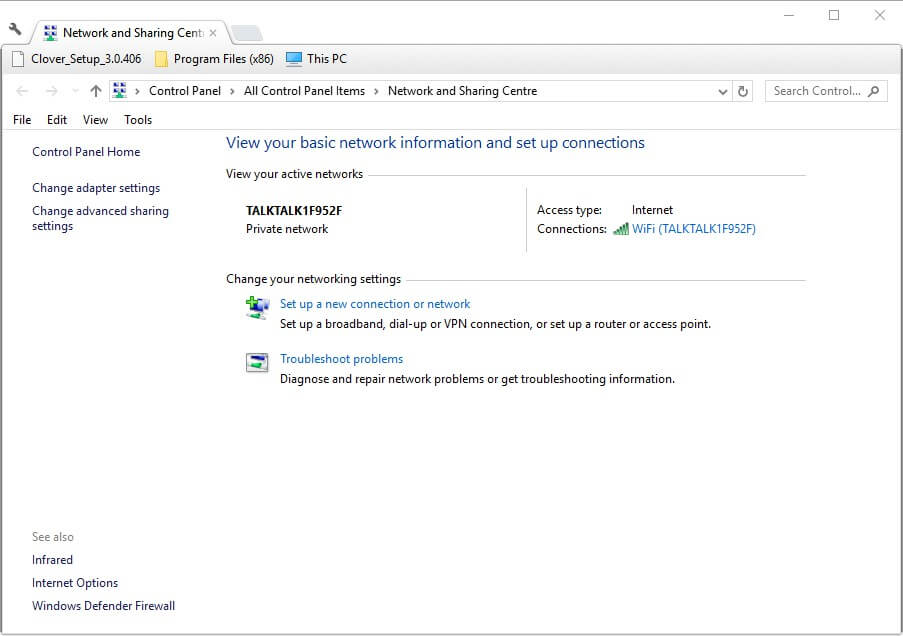903x636 pixels.
Task: Open Windows Defender Firewall link
Action: point(103,606)
